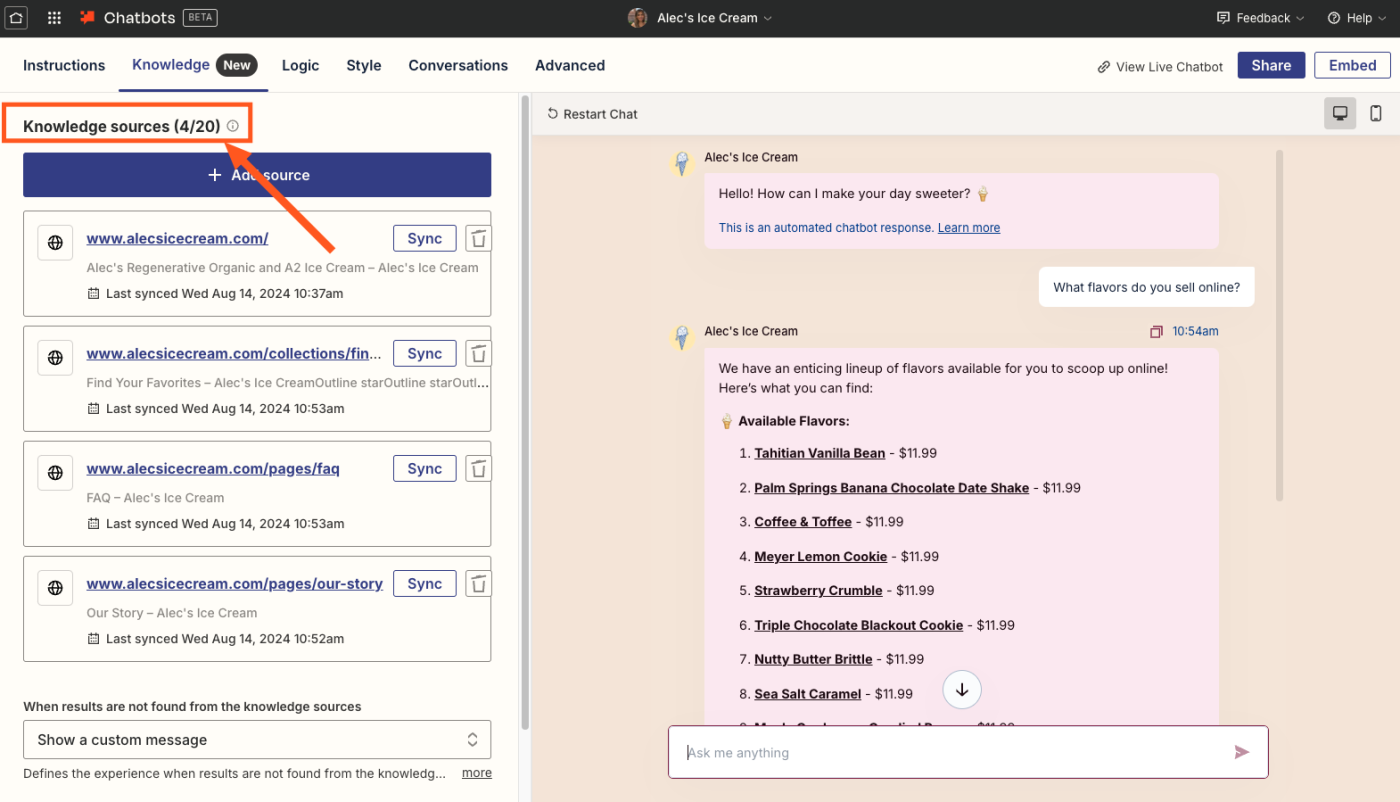1400x802 pixels.
Task: Open the pages/faq source link
Action: click(213, 469)
